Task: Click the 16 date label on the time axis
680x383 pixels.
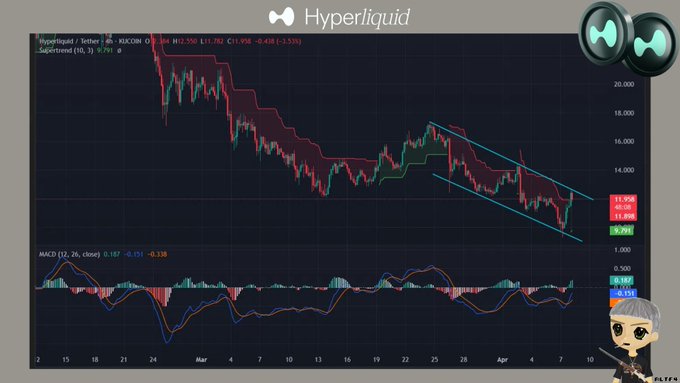Action: click(347, 360)
